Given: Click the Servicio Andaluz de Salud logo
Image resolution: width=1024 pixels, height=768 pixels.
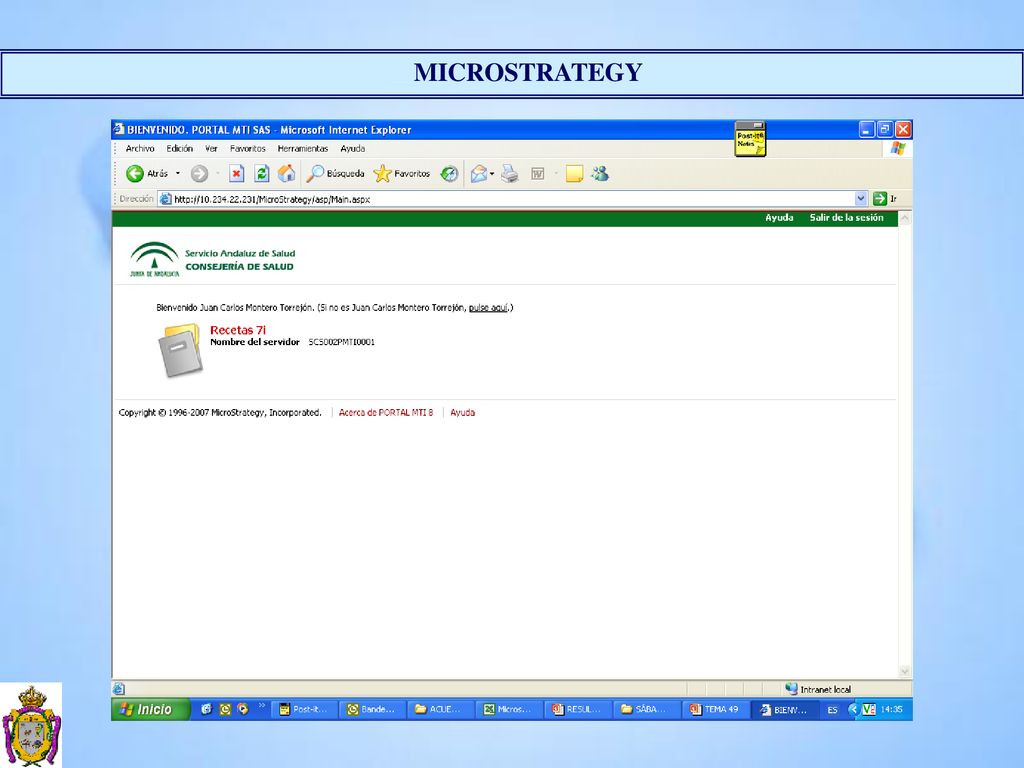Looking at the screenshot, I should point(212,260).
